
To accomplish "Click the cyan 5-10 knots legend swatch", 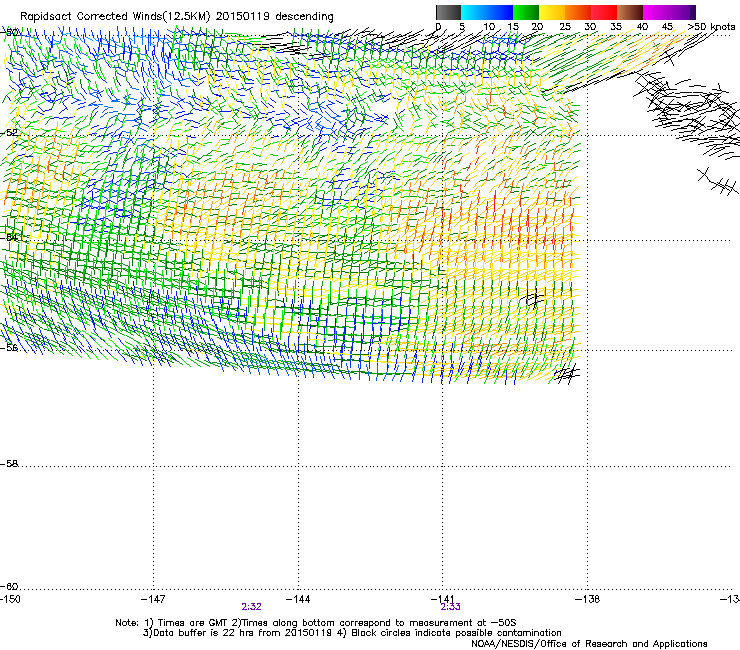I will click(x=474, y=12).
